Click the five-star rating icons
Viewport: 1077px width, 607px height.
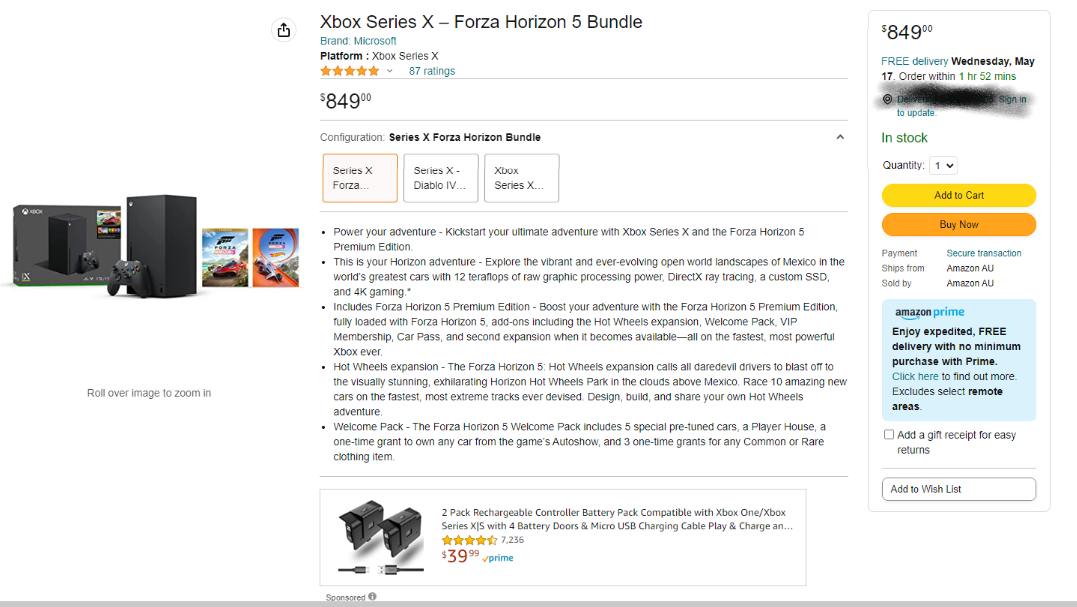point(349,71)
